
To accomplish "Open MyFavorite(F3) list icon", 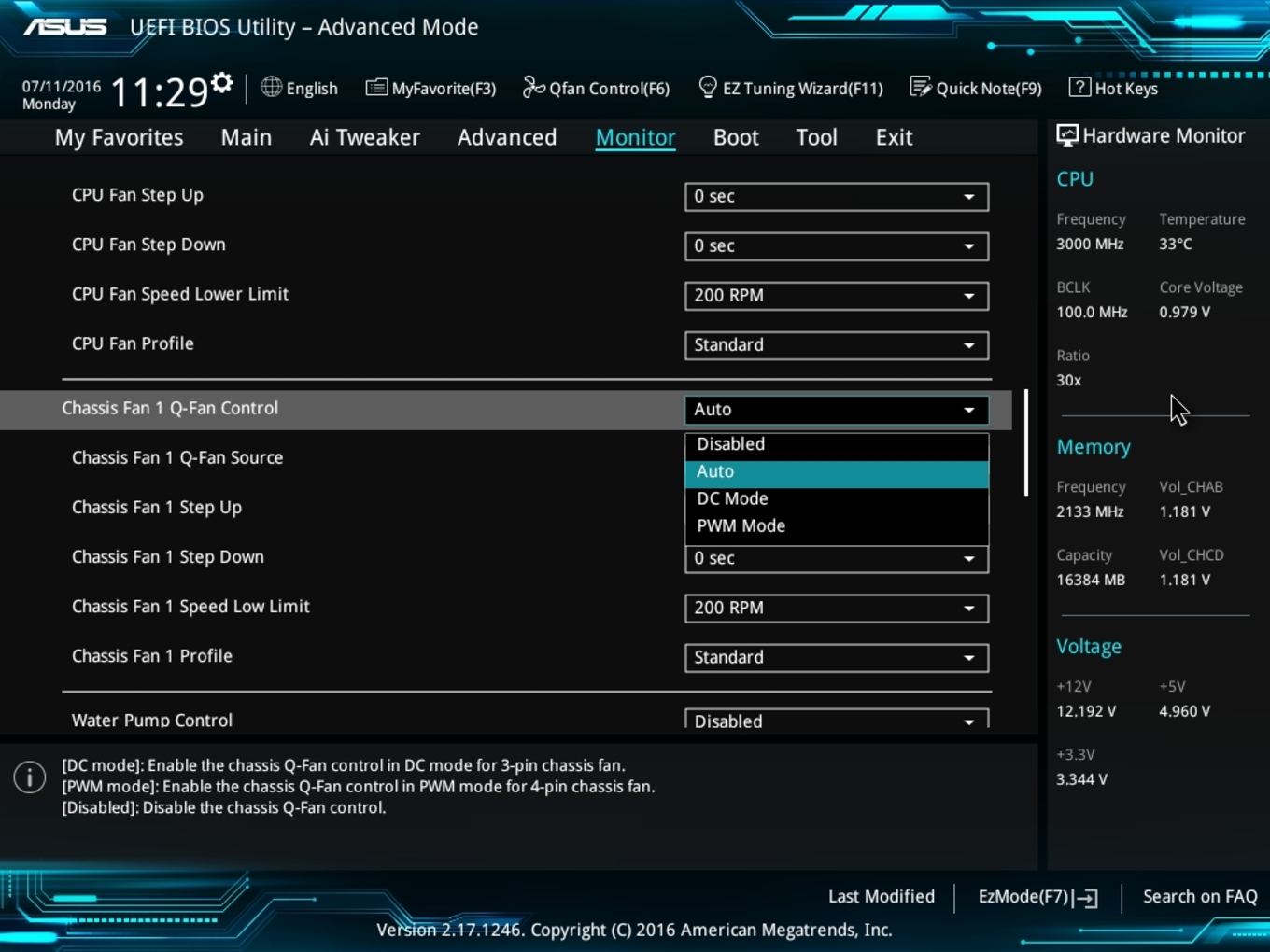I will coord(376,88).
